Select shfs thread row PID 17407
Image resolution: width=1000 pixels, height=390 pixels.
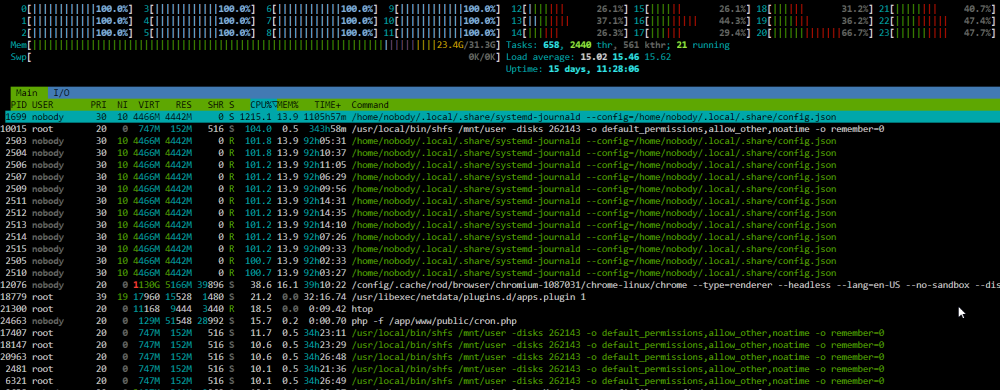click(x=500, y=333)
